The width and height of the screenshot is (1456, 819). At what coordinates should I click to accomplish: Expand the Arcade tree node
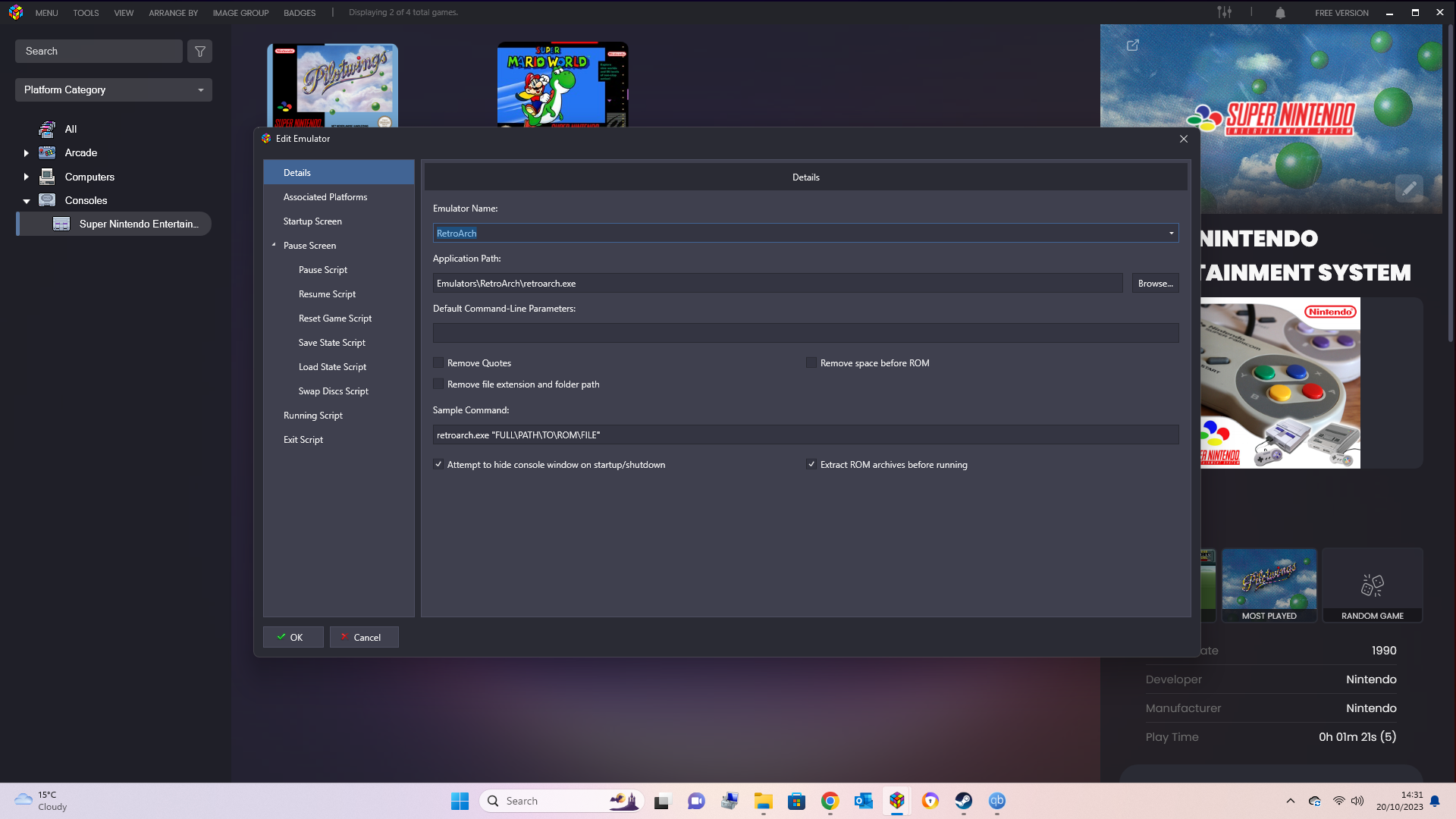26,153
